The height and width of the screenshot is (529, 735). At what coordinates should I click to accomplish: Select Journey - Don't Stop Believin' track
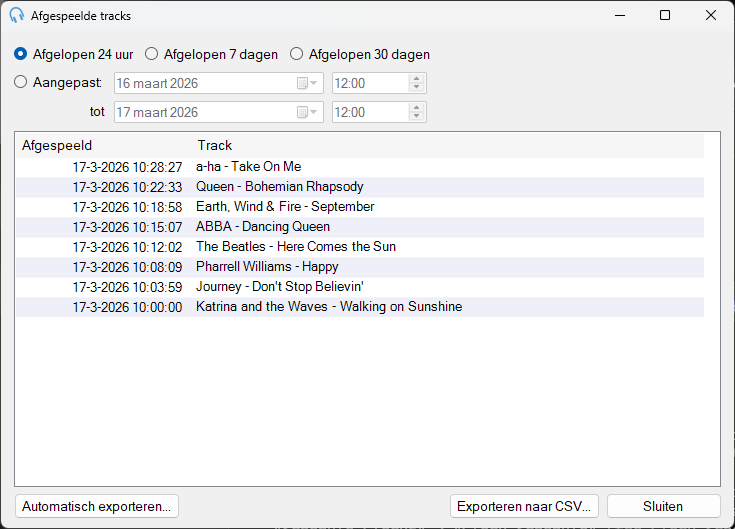360,287
